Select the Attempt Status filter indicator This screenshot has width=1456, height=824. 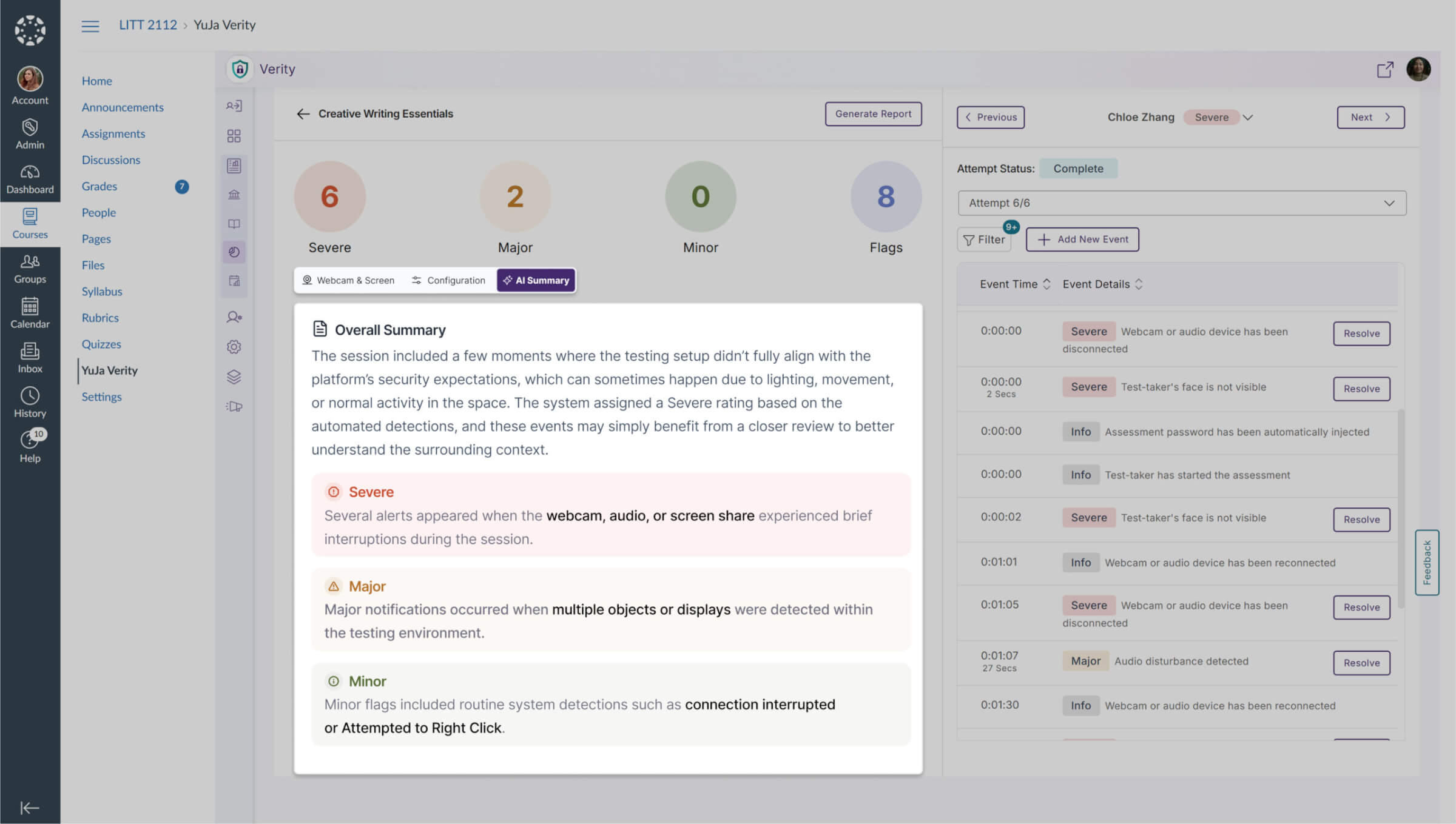(995, 169)
